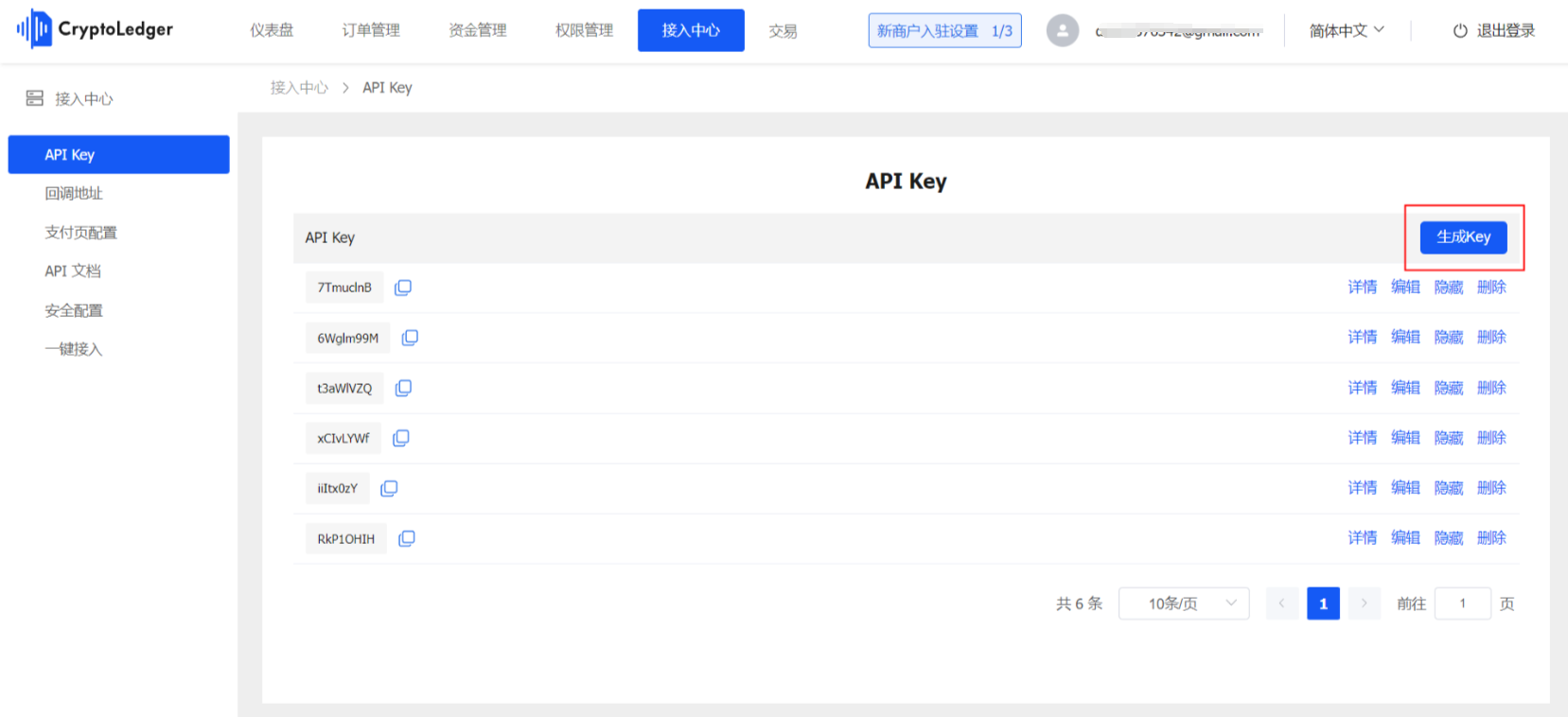Click the CryptoLedger logo

point(95,29)
